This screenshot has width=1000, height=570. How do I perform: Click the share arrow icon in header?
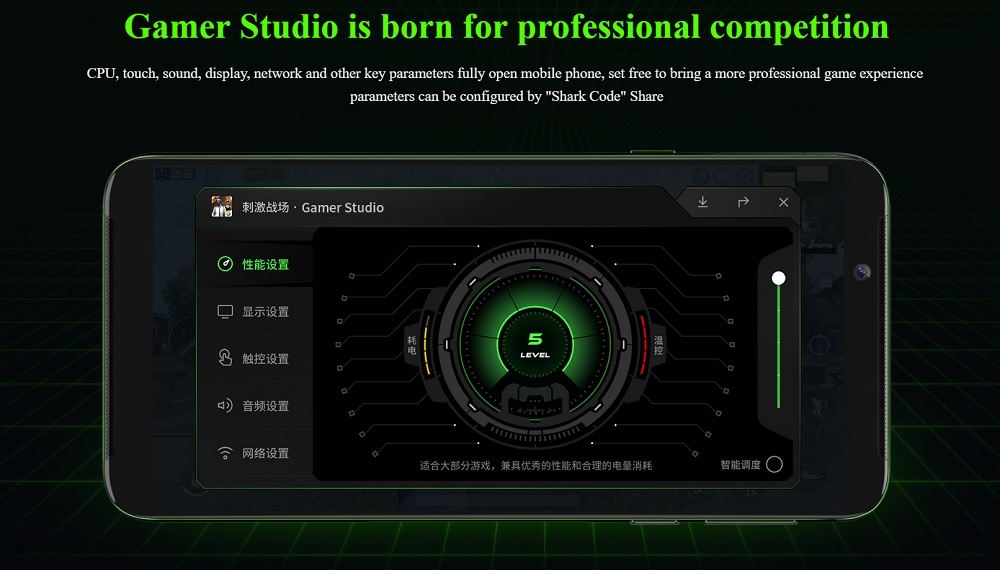(743, 202)
